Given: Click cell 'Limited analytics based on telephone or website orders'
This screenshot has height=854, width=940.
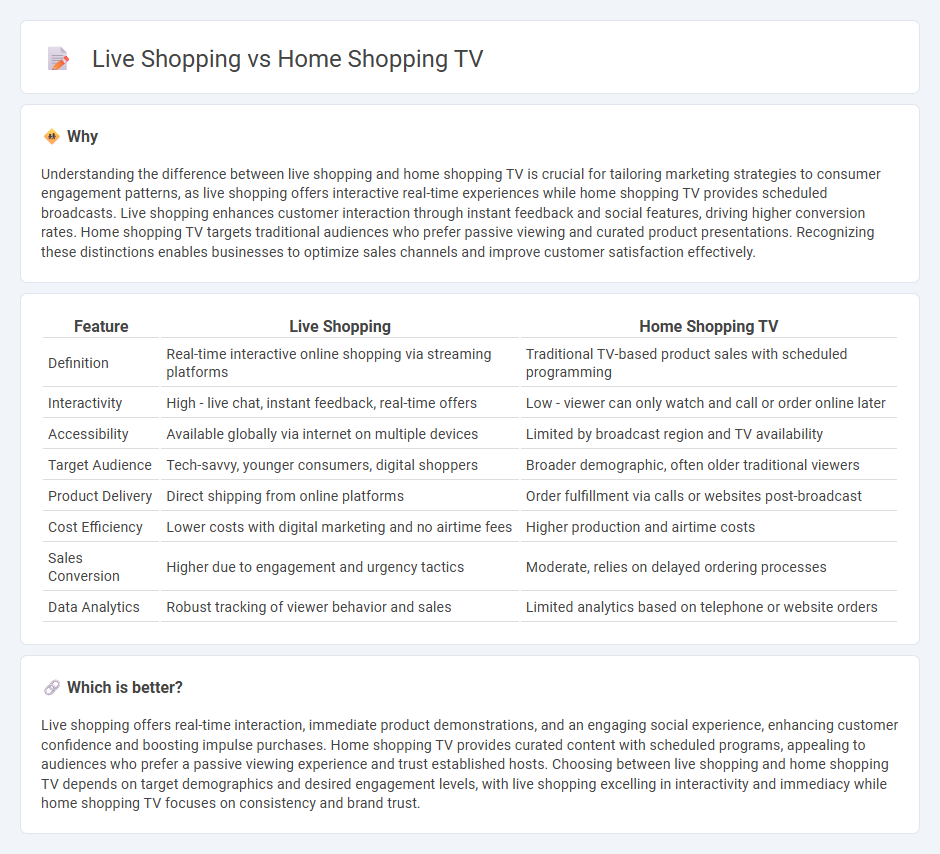Looking at the screenshot, I should [x=709, y=608].
